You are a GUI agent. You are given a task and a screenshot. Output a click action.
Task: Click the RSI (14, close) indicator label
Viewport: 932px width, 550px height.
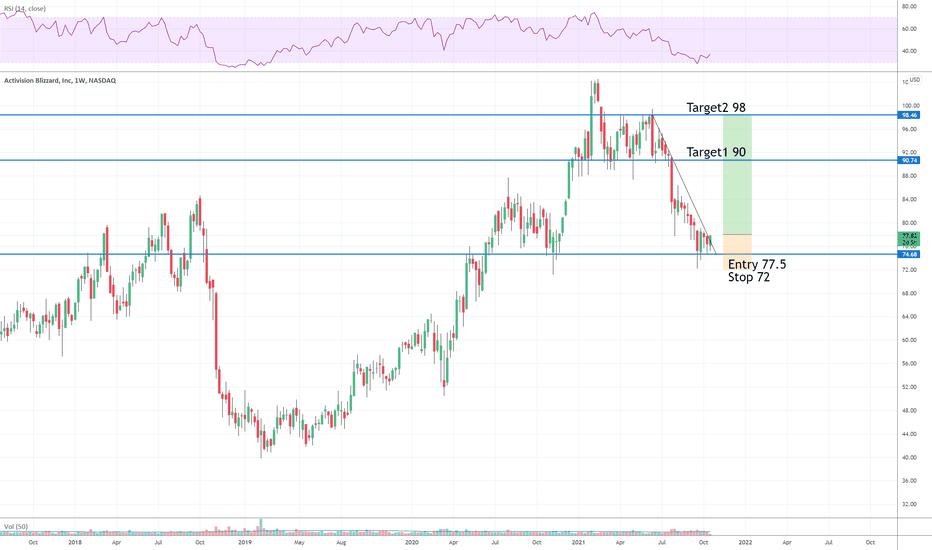[x=24, y=8]
